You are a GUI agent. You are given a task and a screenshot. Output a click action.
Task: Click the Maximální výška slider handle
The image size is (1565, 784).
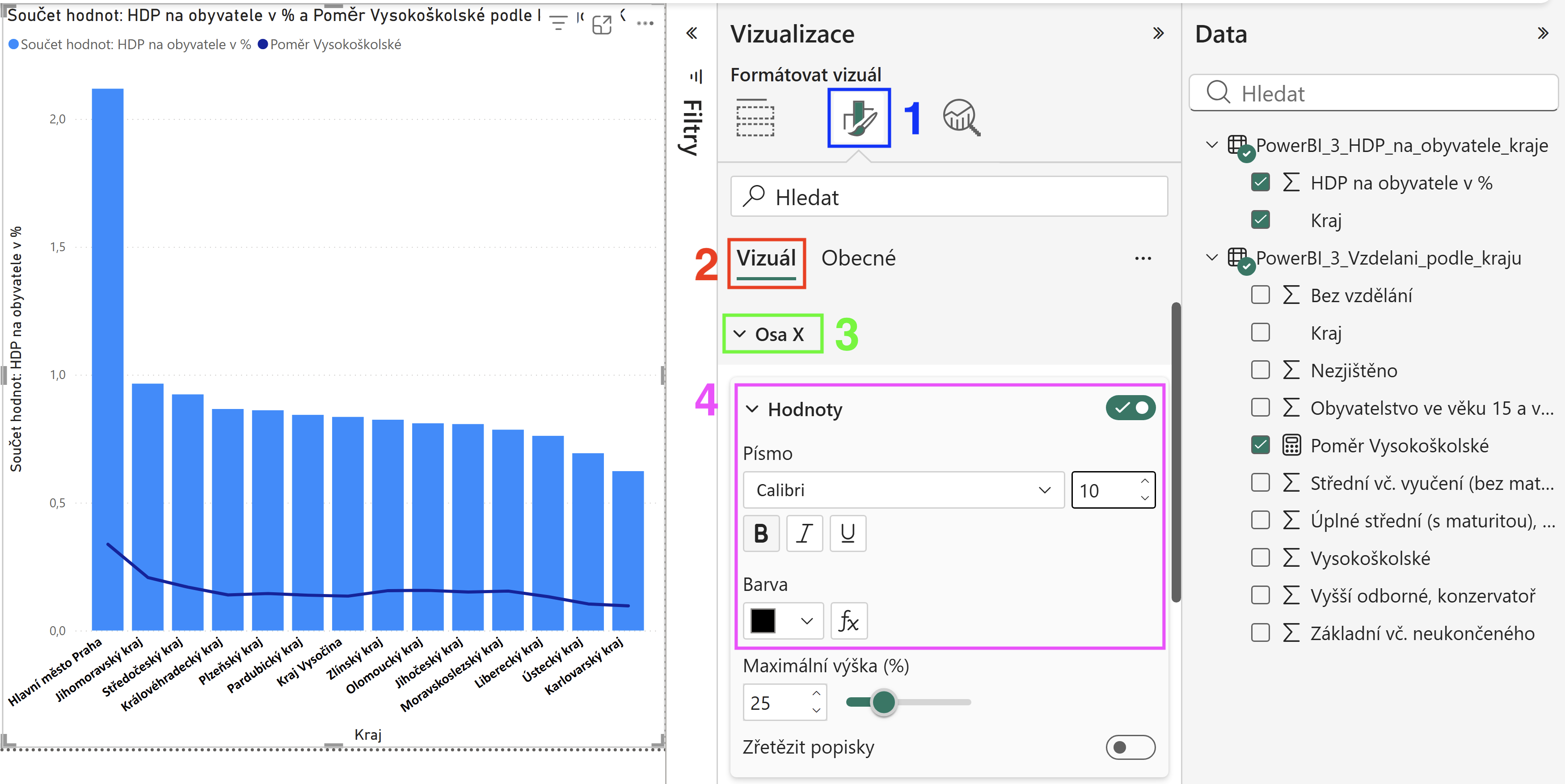pyautogui.click(x=883, y=703)
